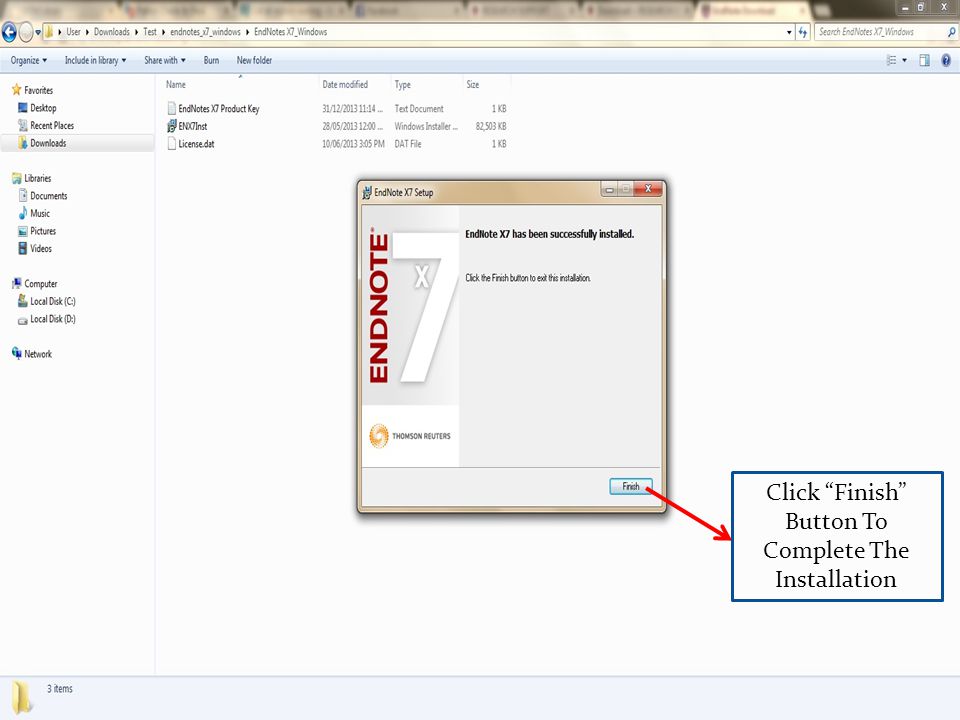Image resolution: width=960 pixels, height=720 pixels.
Task: Click the Network icon in sidebar
Action: [17, 353]
